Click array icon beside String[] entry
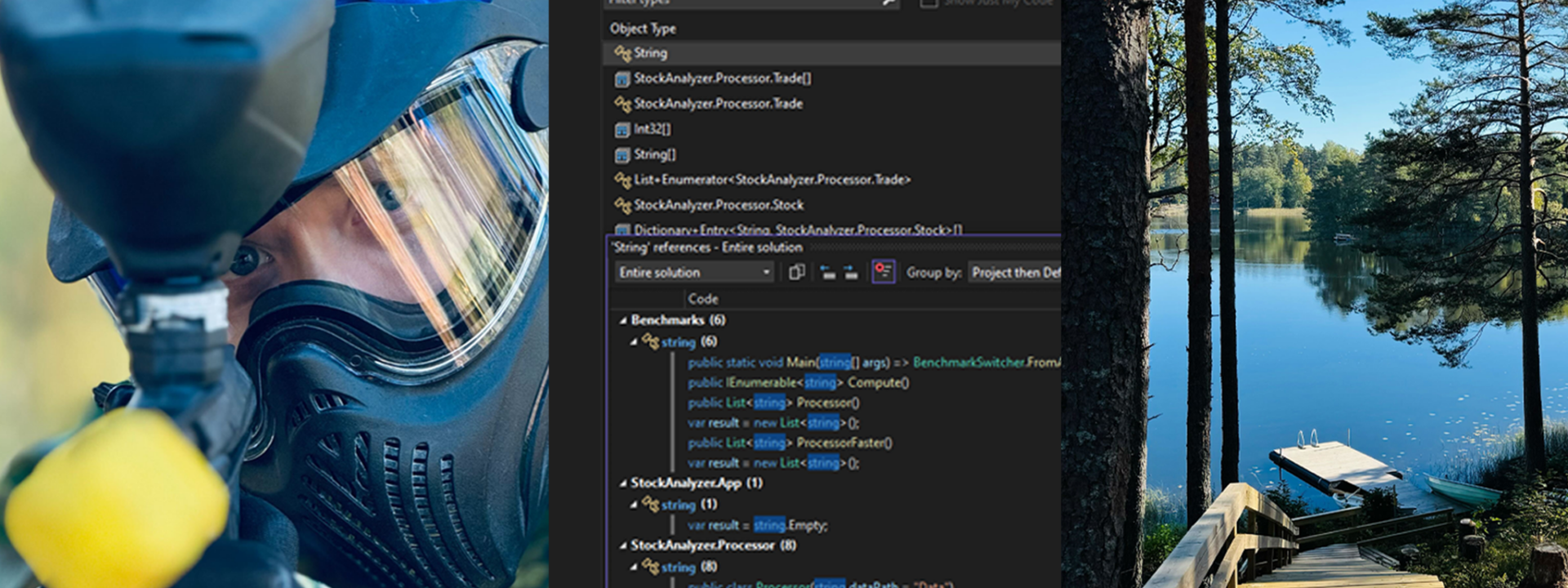Viewport: 1568px width, 588px height. coord(622,154)
